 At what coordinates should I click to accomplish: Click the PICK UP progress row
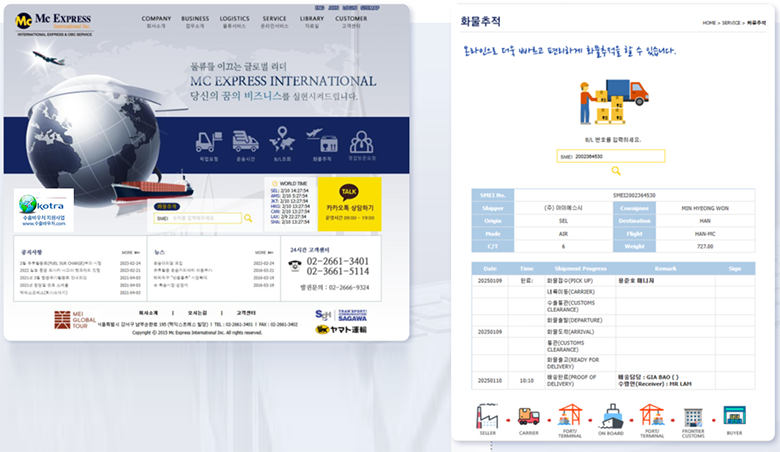[613, 281]
